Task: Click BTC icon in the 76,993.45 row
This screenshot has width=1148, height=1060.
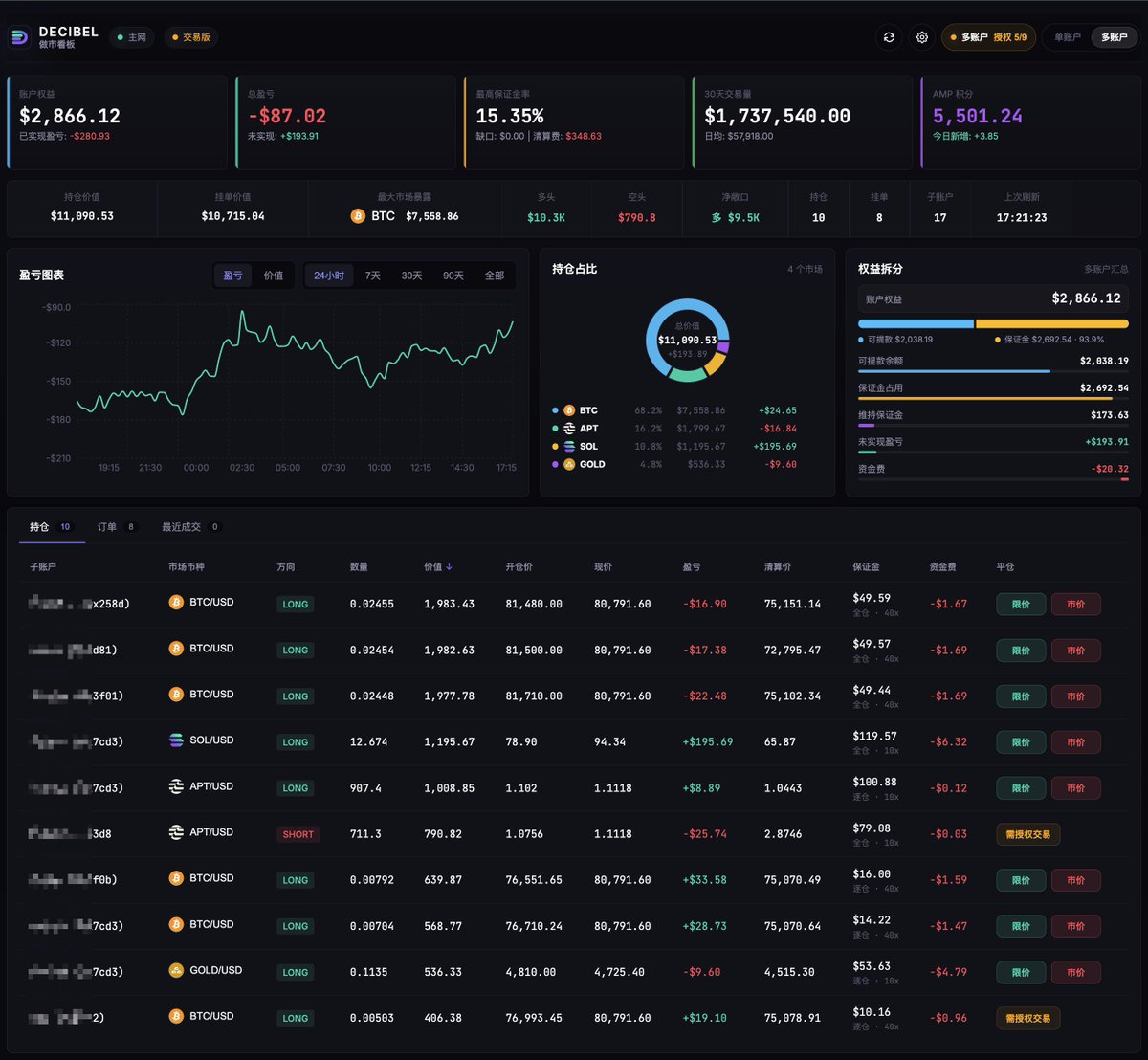Action: coord(176,1016)
